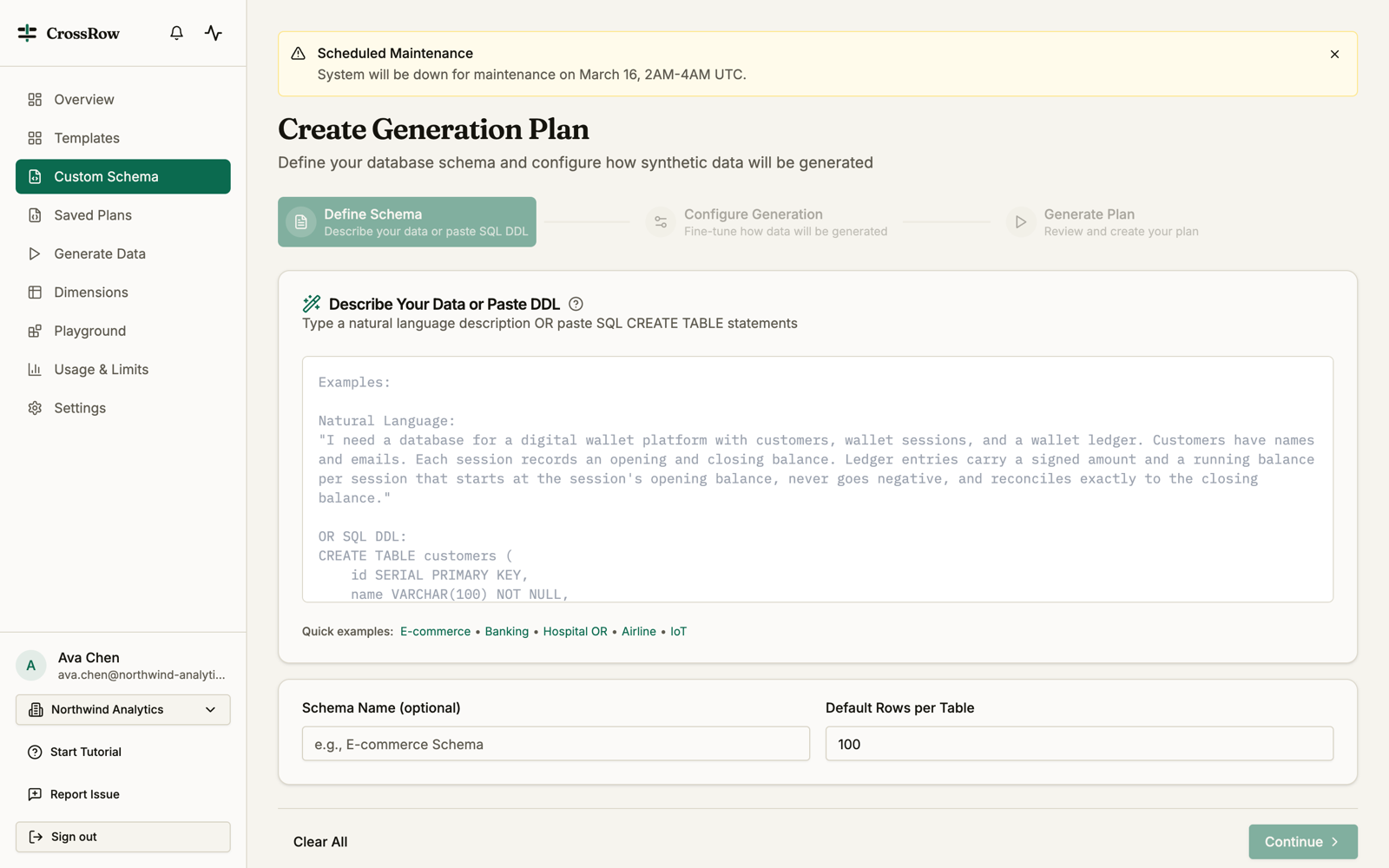Load the Banking quick example
The width and height of the screenshot is (1389, 868).
507,632
